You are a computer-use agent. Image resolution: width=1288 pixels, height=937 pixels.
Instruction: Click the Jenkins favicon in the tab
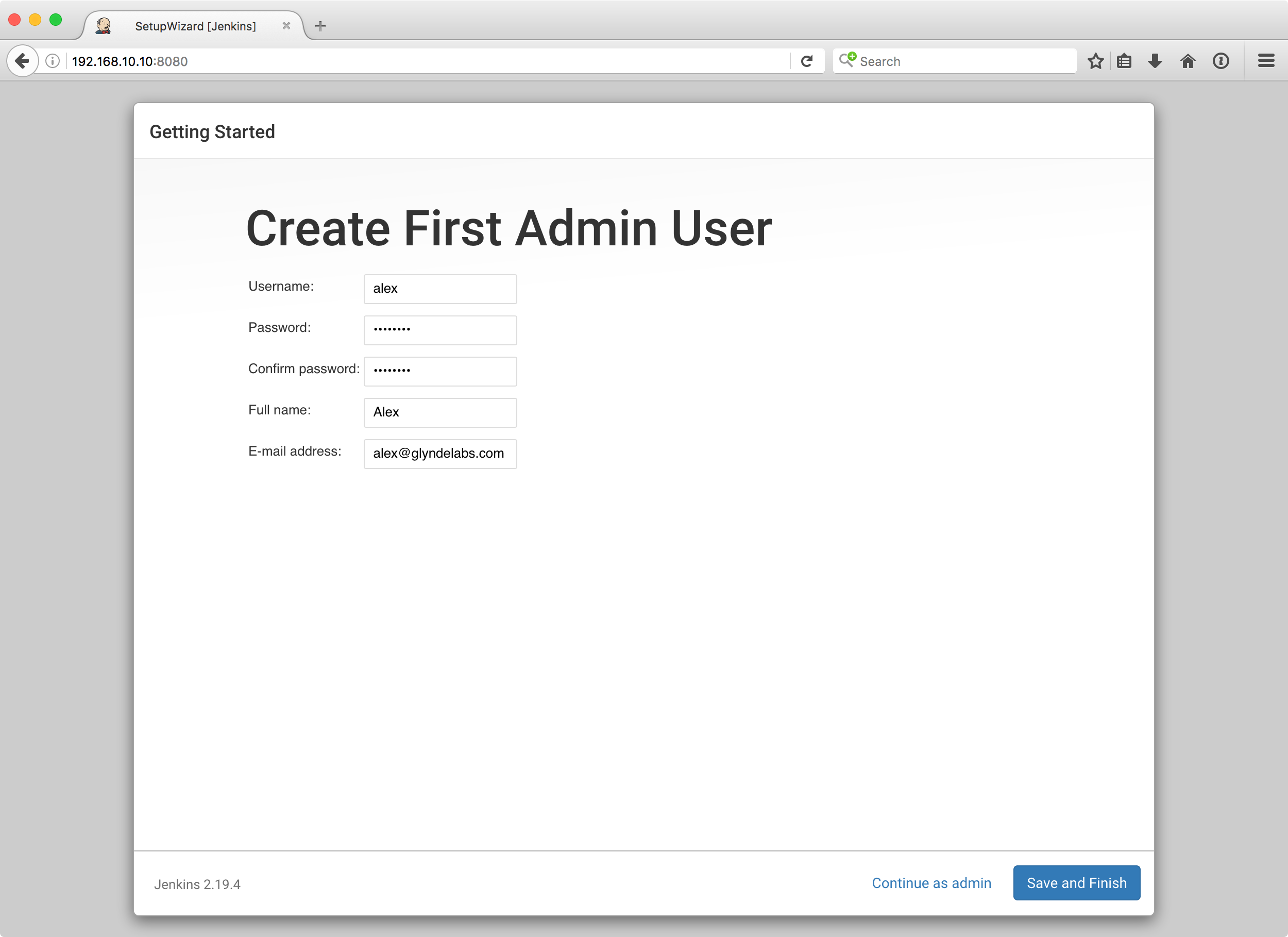104,26
